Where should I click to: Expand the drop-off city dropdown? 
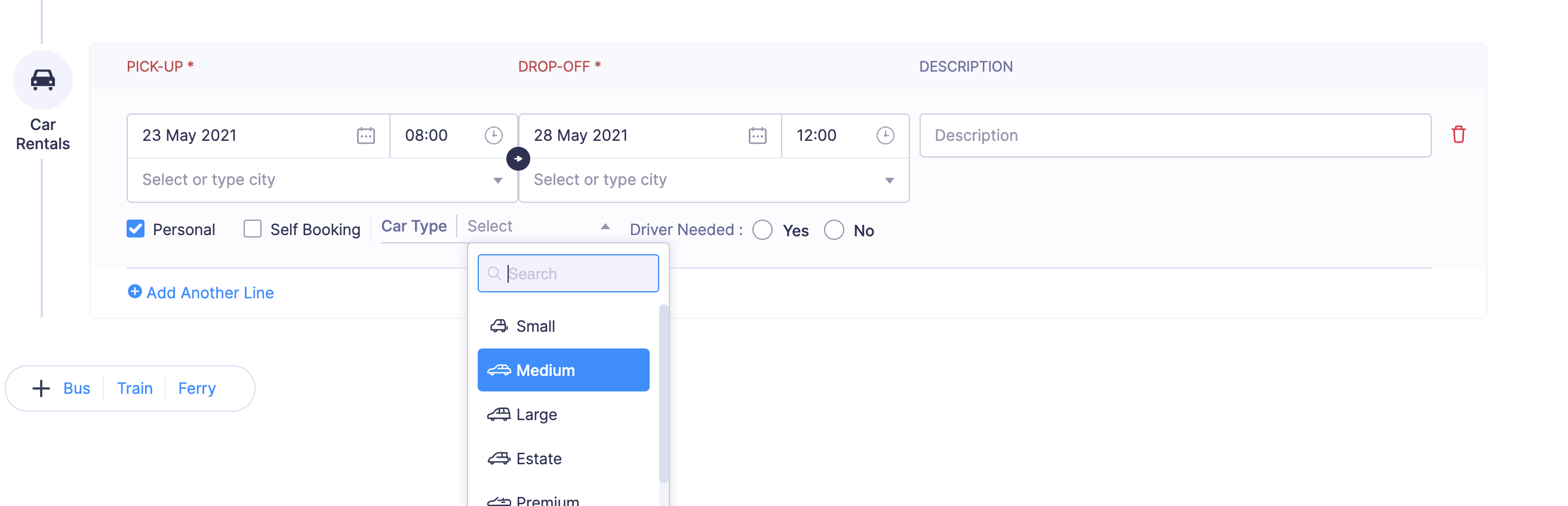point(888,180)
